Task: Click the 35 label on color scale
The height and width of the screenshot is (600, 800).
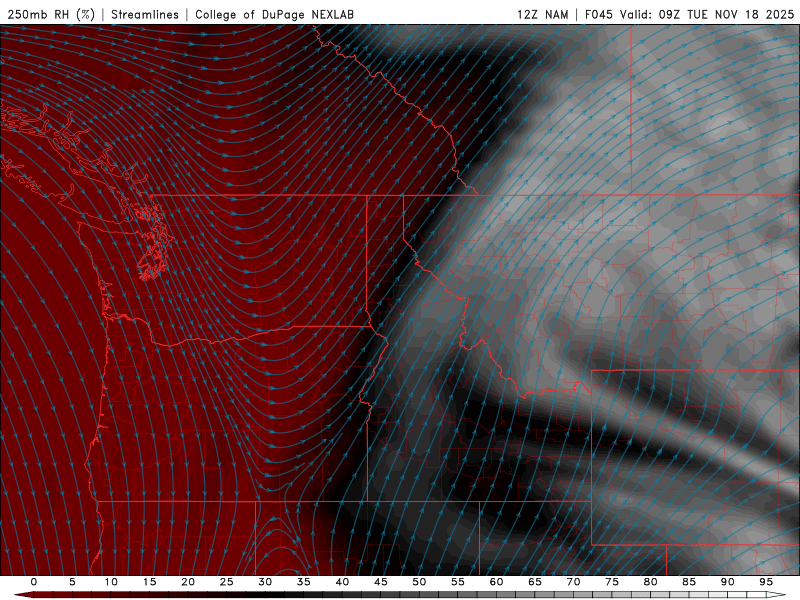Action: (304, 582)
